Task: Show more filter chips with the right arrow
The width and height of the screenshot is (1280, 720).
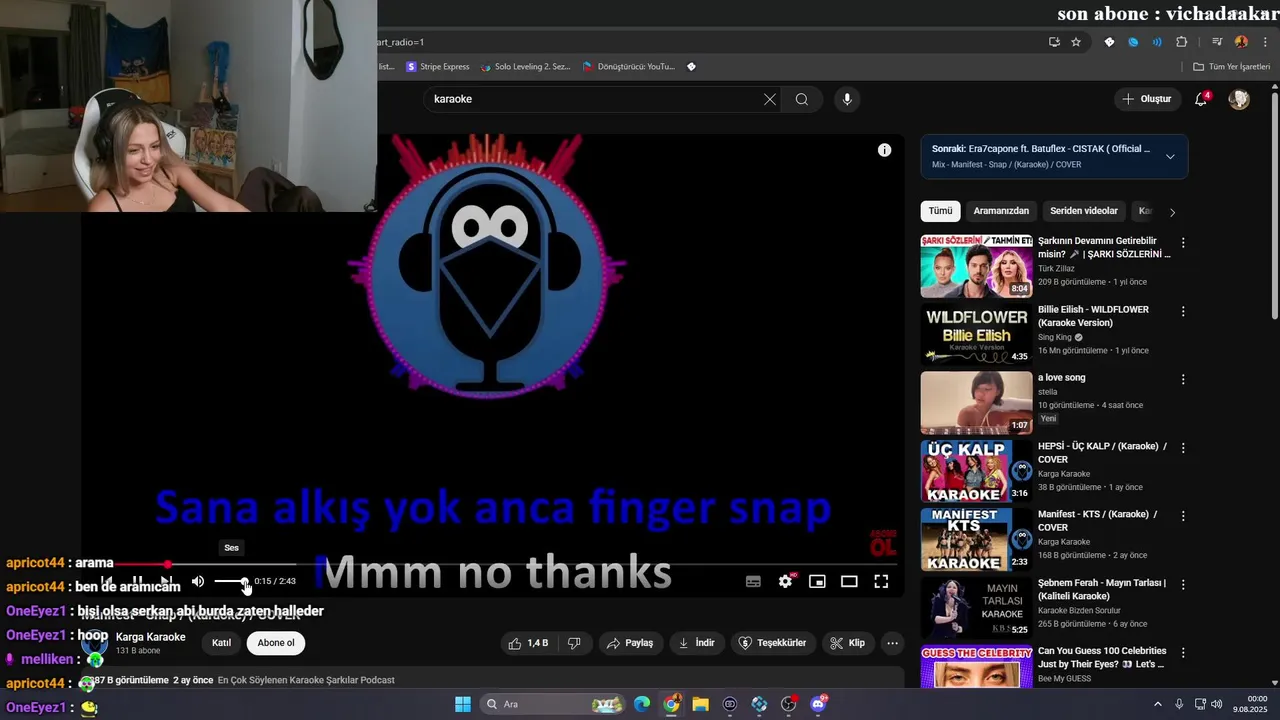Action: click(x=1172, y=212)
